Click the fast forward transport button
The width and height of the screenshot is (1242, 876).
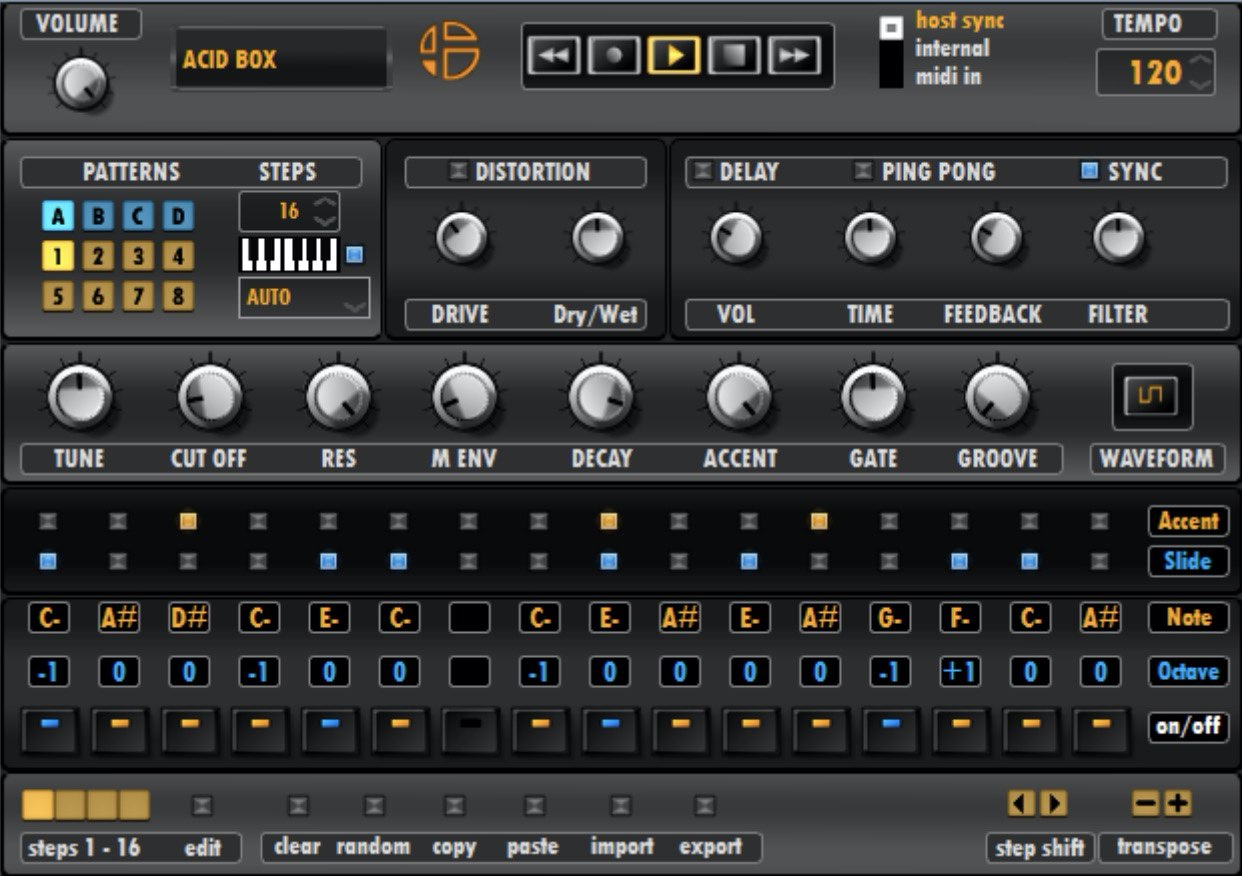[794, 56]
